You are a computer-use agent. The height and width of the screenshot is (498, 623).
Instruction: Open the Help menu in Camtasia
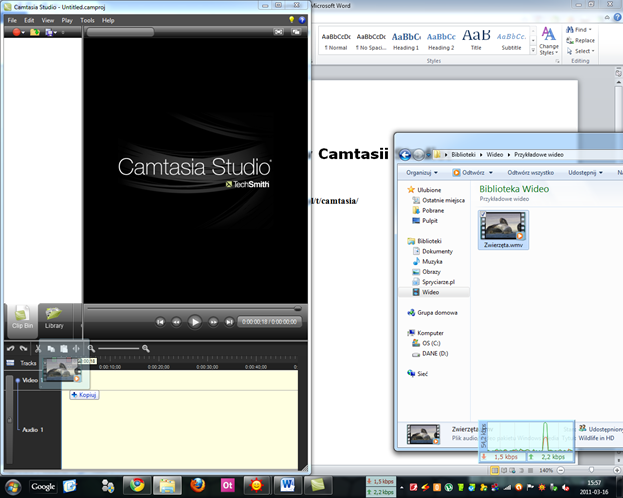click(x=108, y=20)
